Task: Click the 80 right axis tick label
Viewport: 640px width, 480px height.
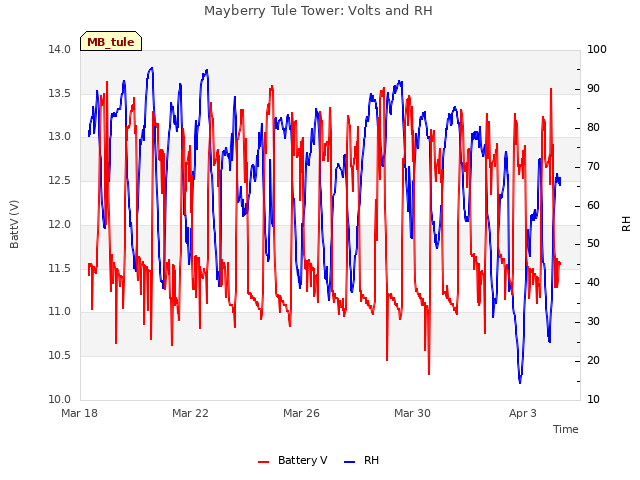Action: pos(593,128)
